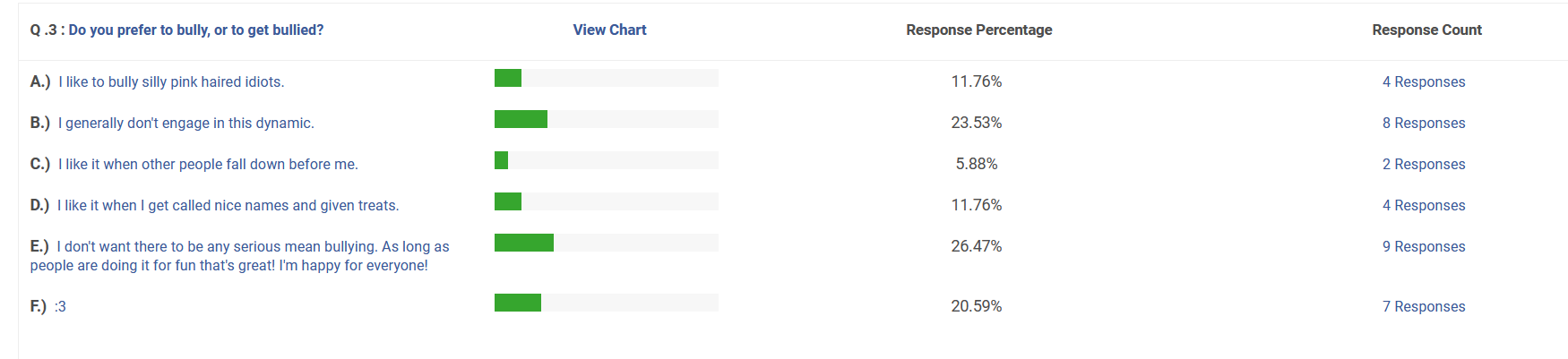Click the question title about bullying preference
The image size is (1568, 359).
tap(177, 30)
